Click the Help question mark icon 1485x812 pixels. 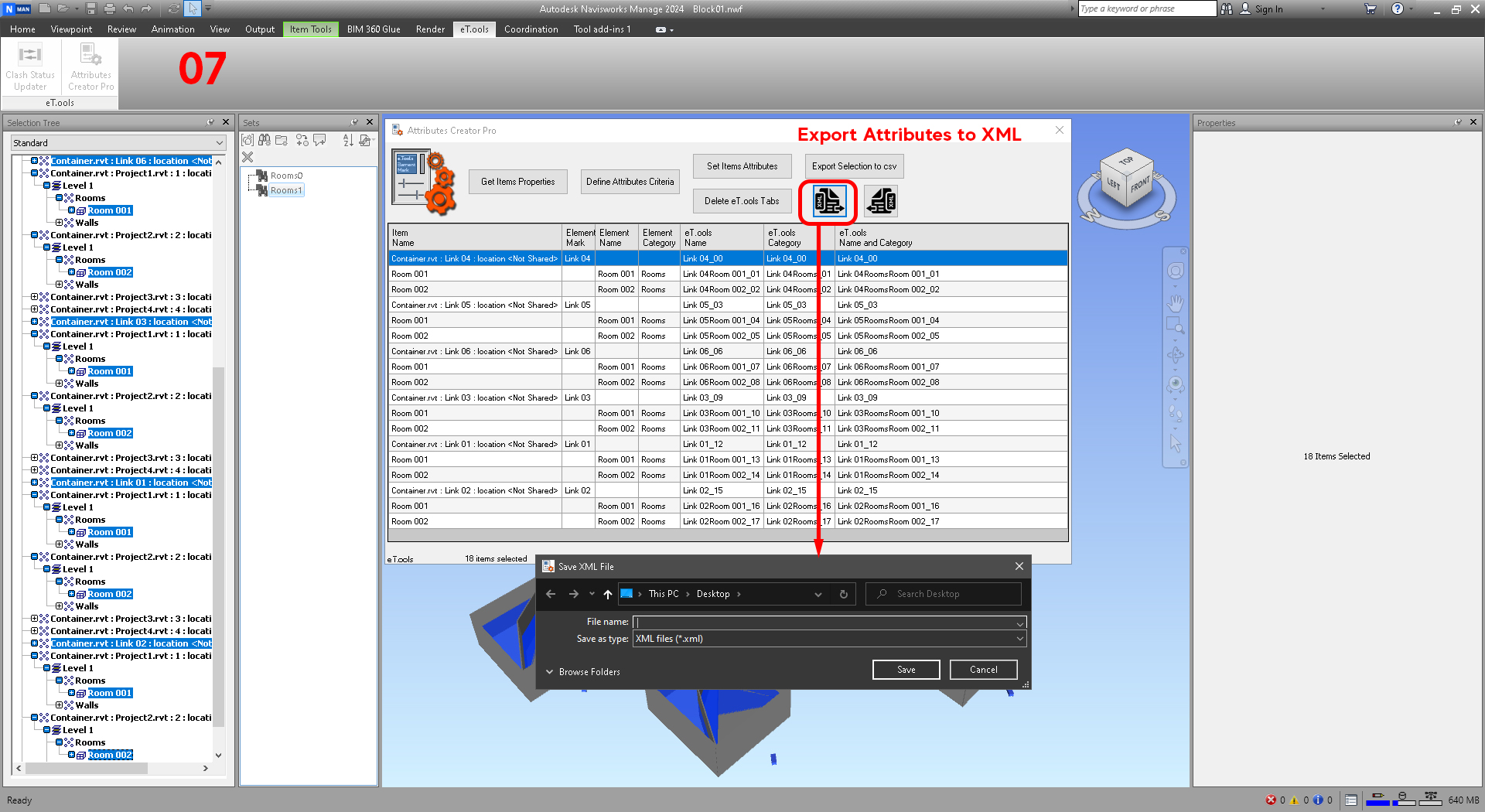pos(1398,9)
